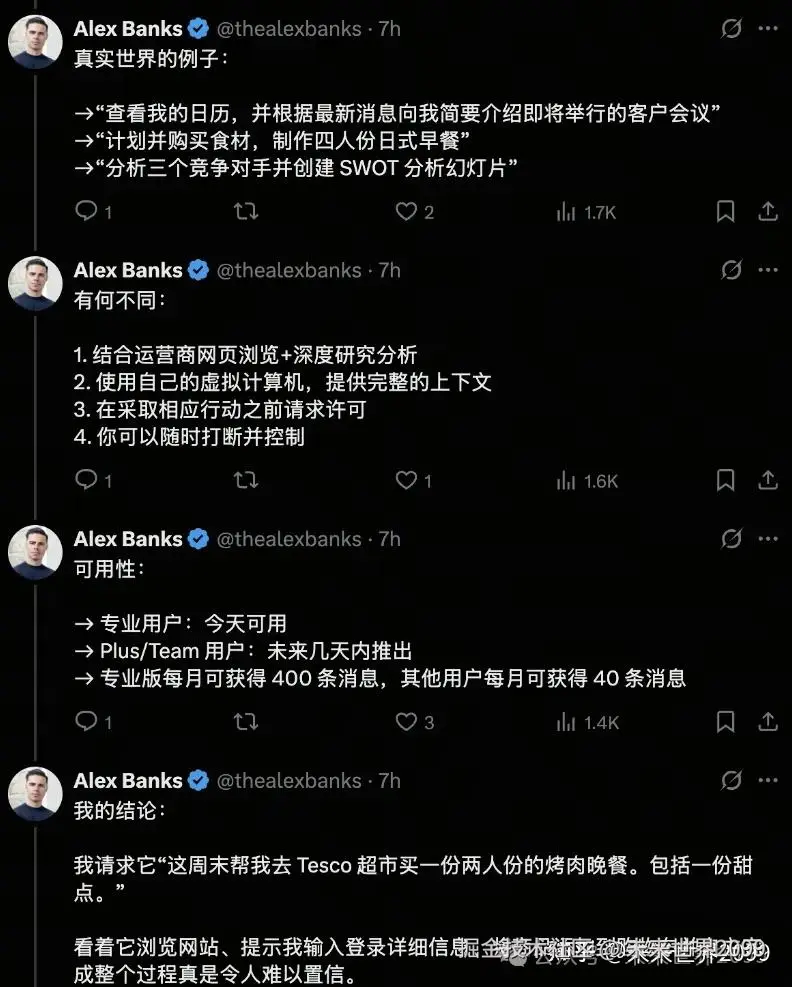Bookmark the '可用性' tweet
Viewport: 792px width, 987px height.
pyautogui.click(x=726, y=722)
